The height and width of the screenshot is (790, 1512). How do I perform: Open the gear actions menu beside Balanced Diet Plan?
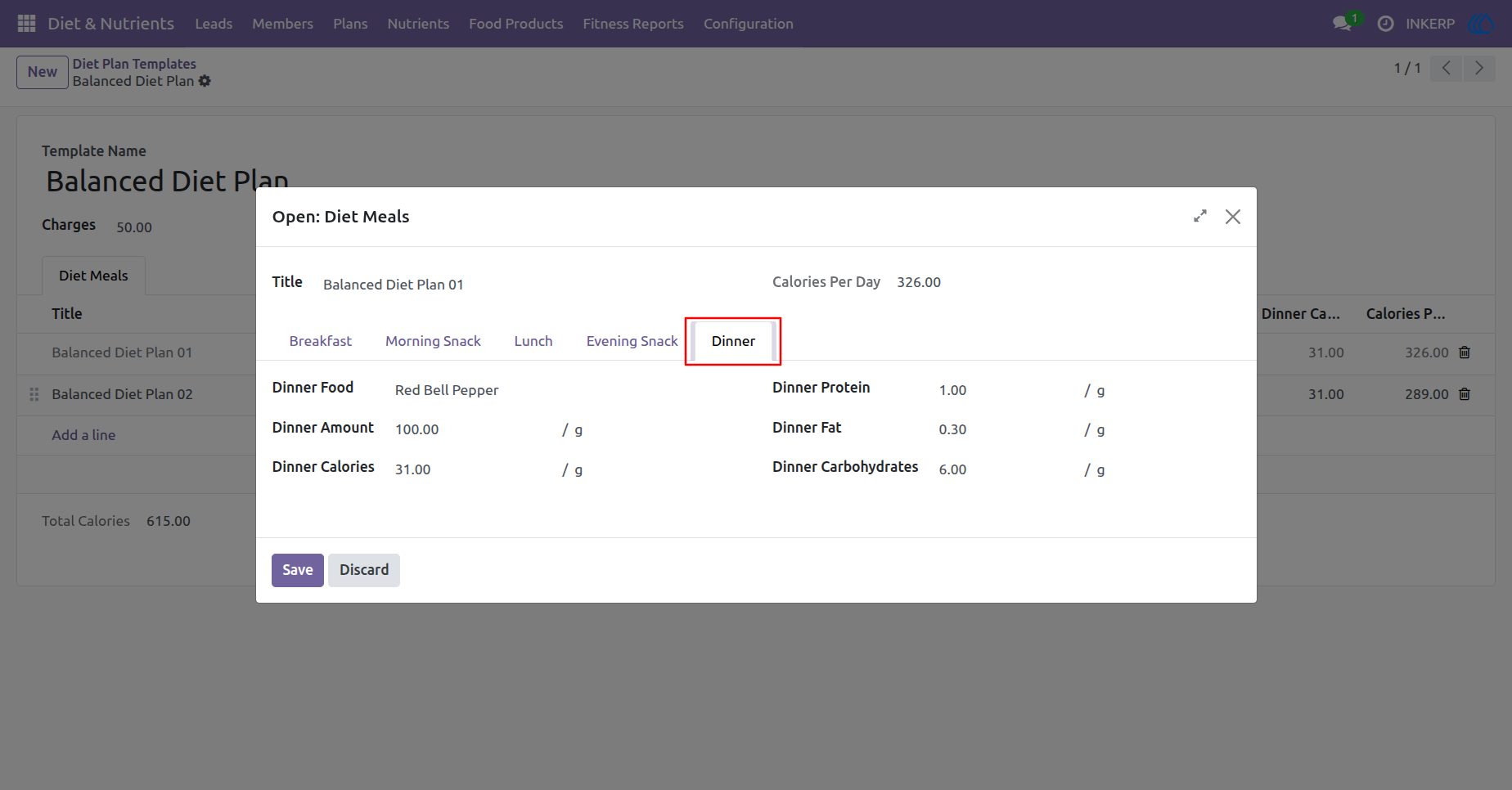(x=205, y=81)
